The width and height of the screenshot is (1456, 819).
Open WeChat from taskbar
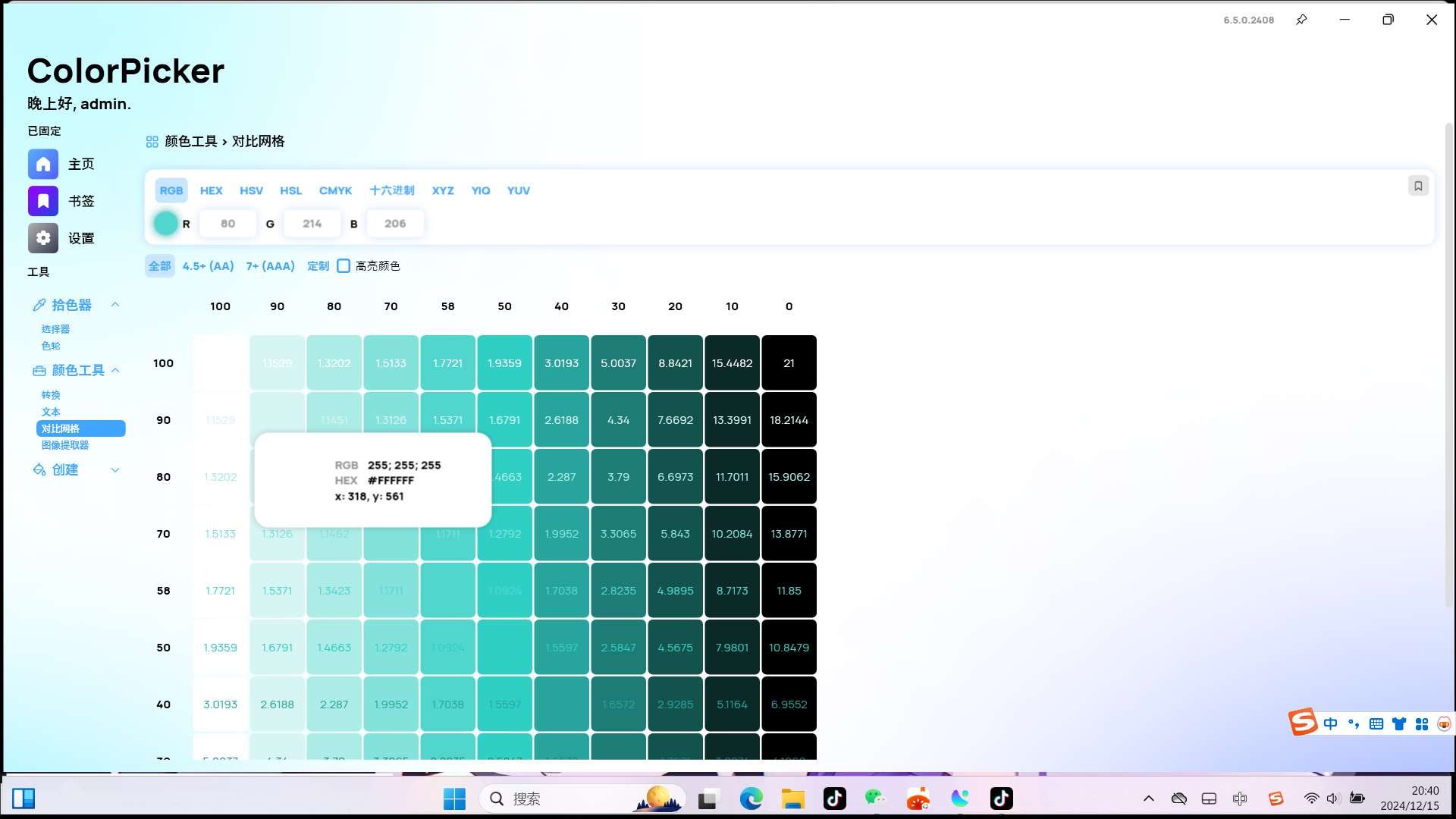(875, 799)
